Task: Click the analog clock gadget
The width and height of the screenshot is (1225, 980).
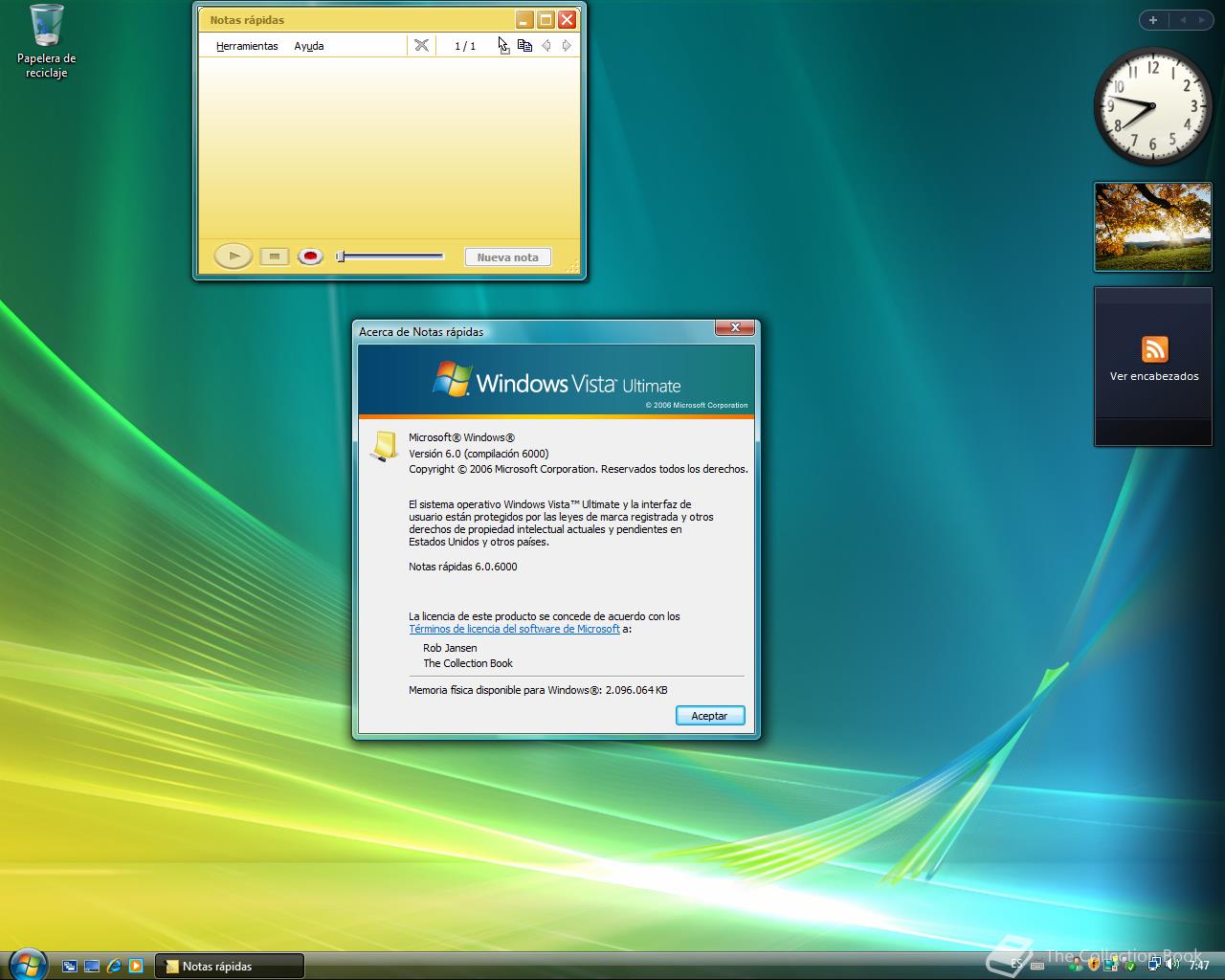Action: [1152, 106]
